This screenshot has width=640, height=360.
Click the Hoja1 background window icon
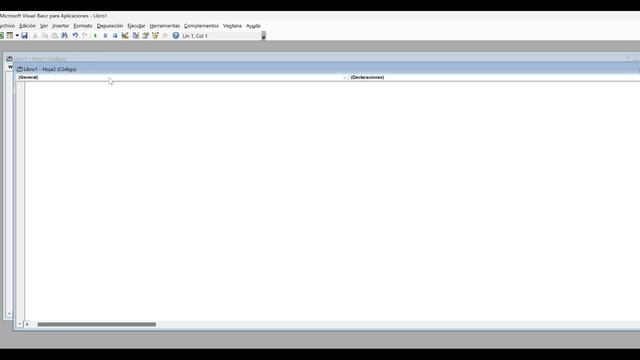[9, 59]
